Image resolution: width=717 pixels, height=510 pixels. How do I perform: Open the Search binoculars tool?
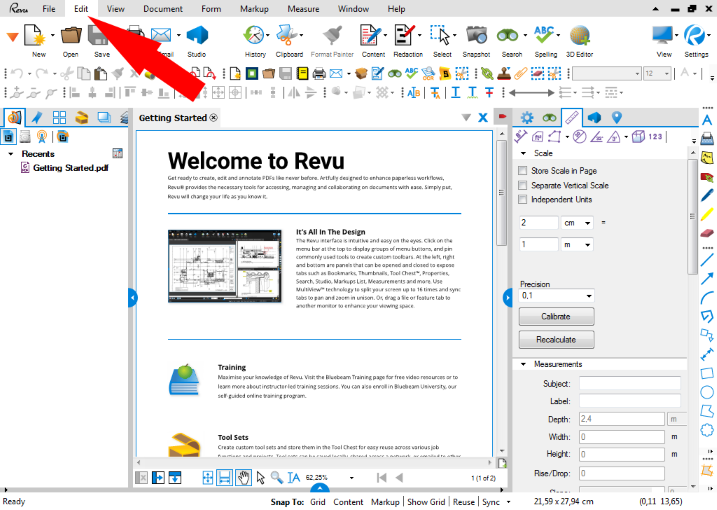tap(511, 37)
